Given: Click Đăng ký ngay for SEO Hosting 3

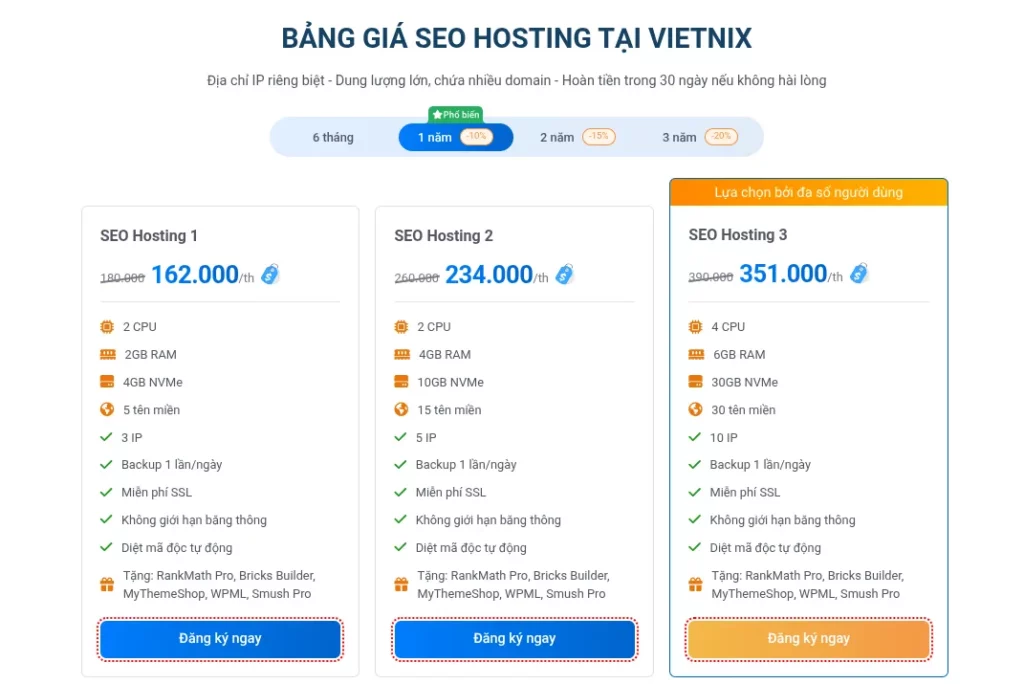Looking at the screenshot, I should (x=808, y=638).
